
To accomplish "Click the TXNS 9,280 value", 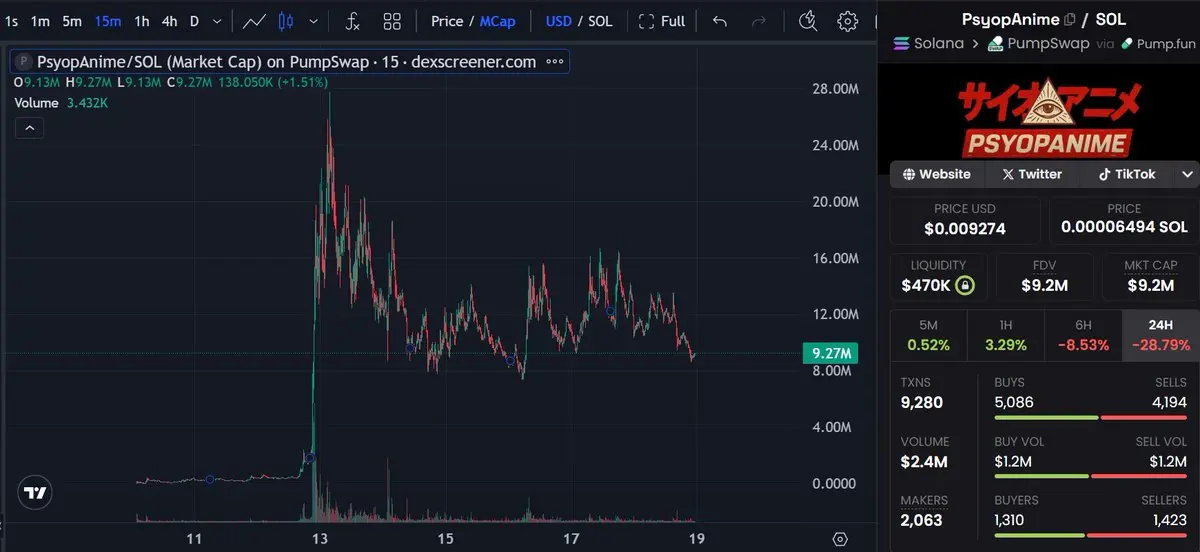I will [x=922, y=403].
